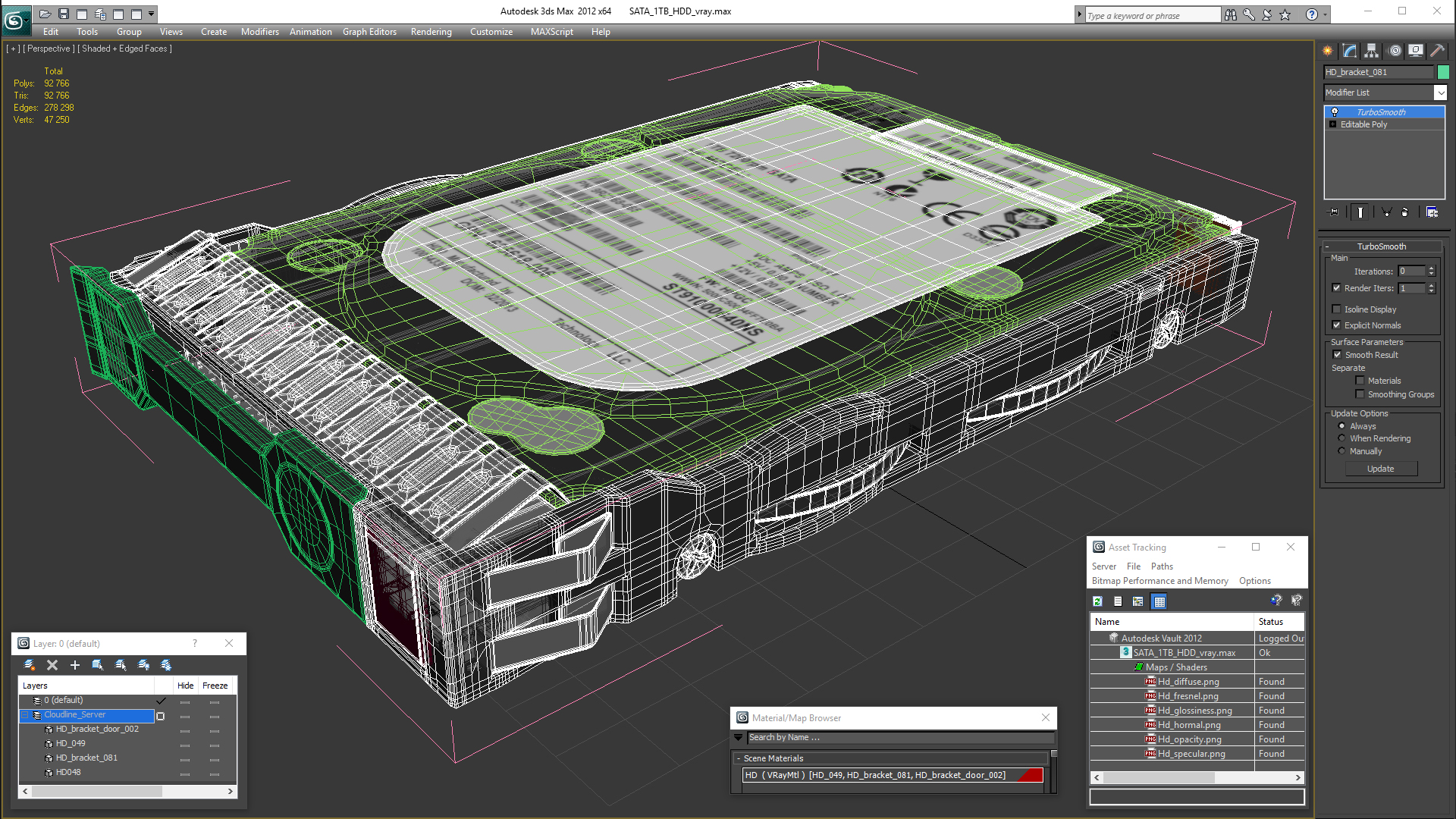Open the Utilities hammer panel
1456x819 pixels.
(1438, 51)
